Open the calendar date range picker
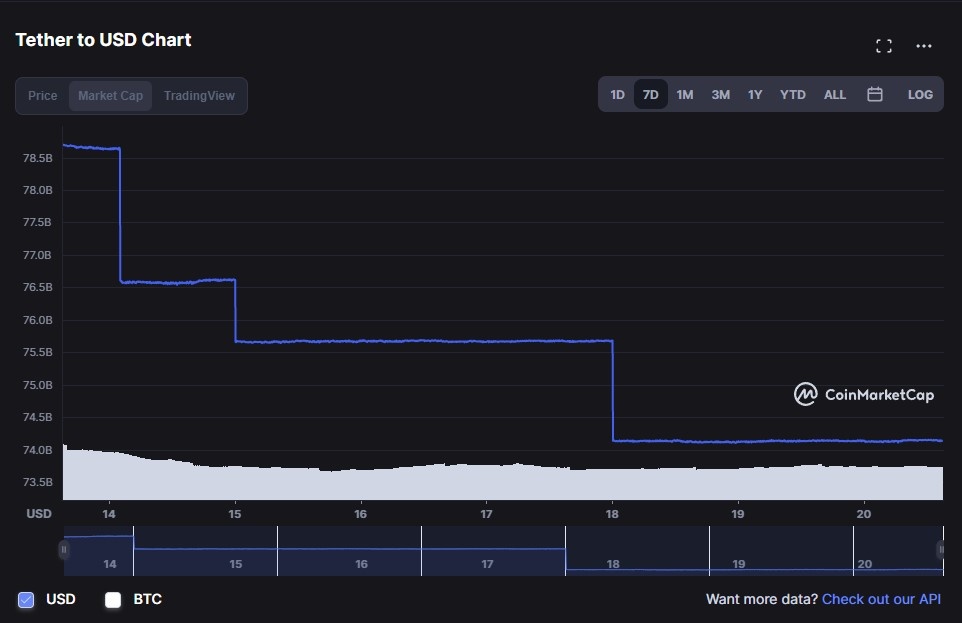The image size is (962, 623). click(875, 93)
